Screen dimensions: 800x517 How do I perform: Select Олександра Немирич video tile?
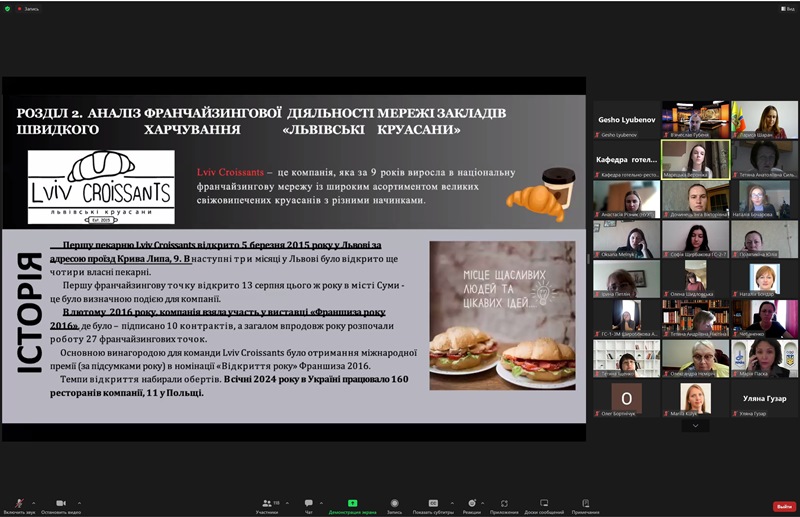pos(696,359)
